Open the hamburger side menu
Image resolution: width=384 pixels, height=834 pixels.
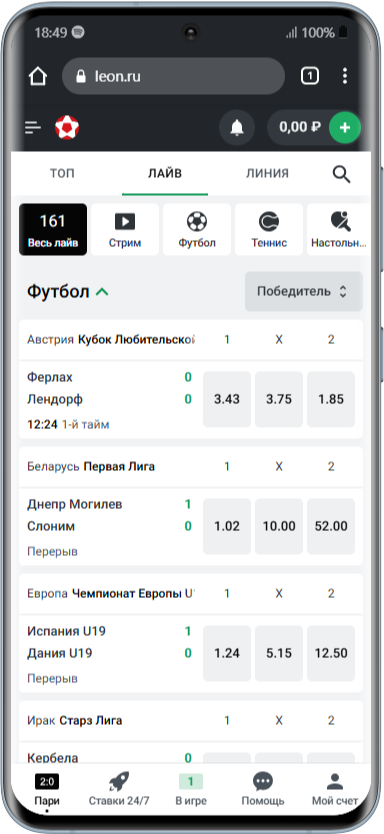point(33,128)
